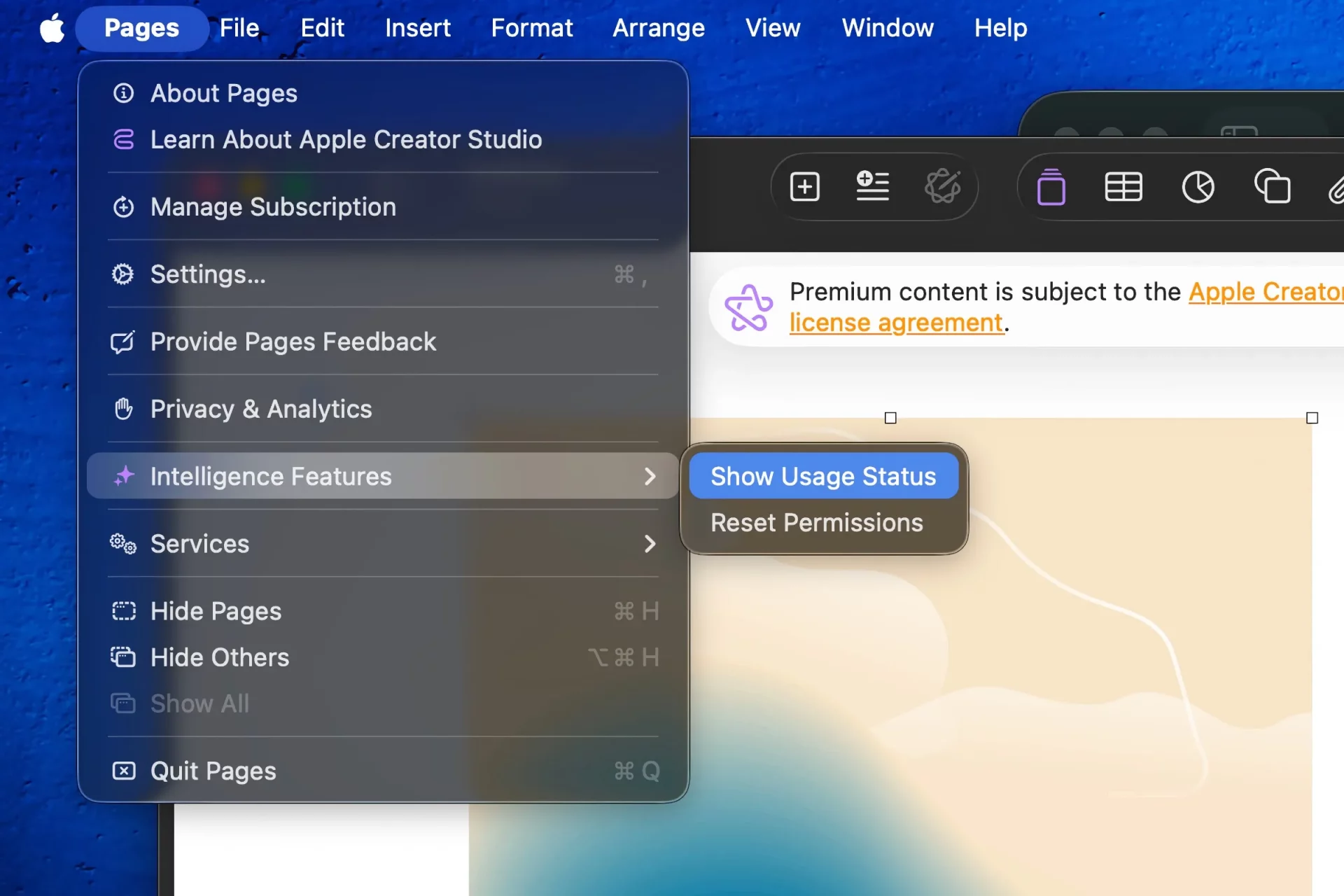Expand the Services submenu

(x=199, y=544)
